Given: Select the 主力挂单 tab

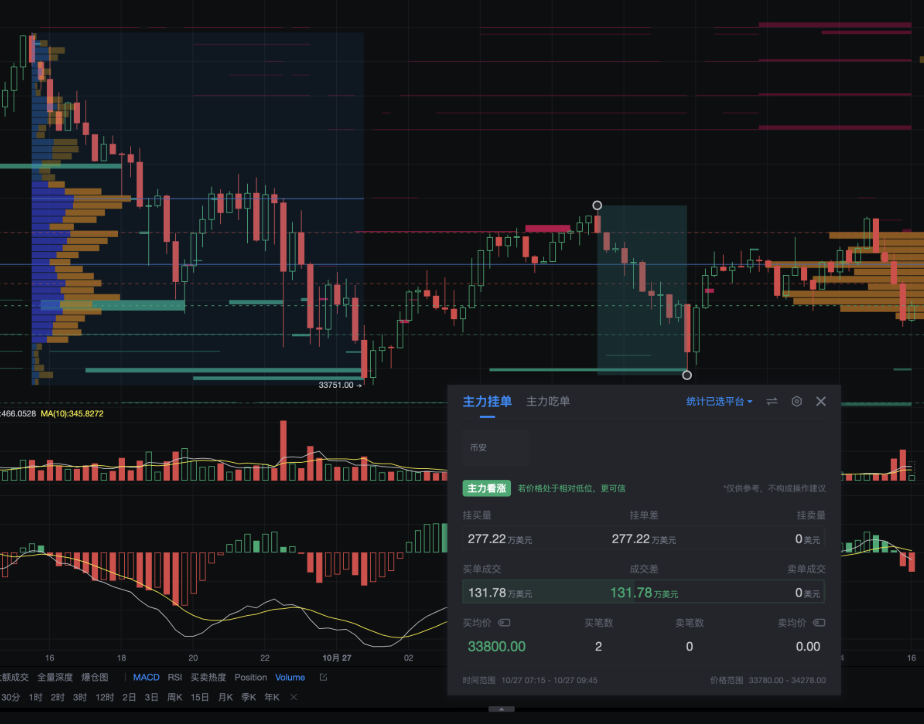Looking at the screenshot, I should (x=487, y=401).
